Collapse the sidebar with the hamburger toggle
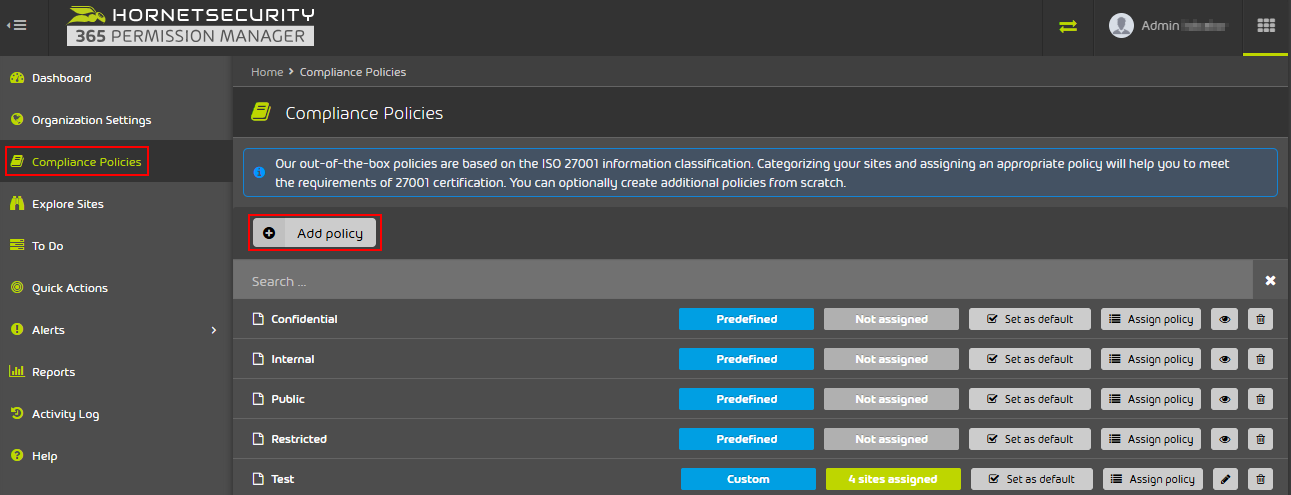1291x495 pixels. tap(16, 26)
